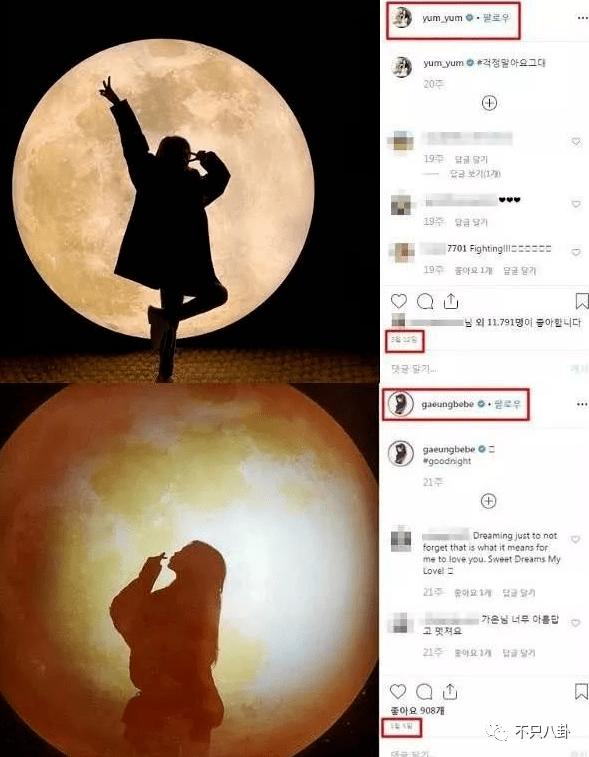Load more comments with yum_yum plus icon
Viewport: 589px width, 757px height.
coord(490,103)
